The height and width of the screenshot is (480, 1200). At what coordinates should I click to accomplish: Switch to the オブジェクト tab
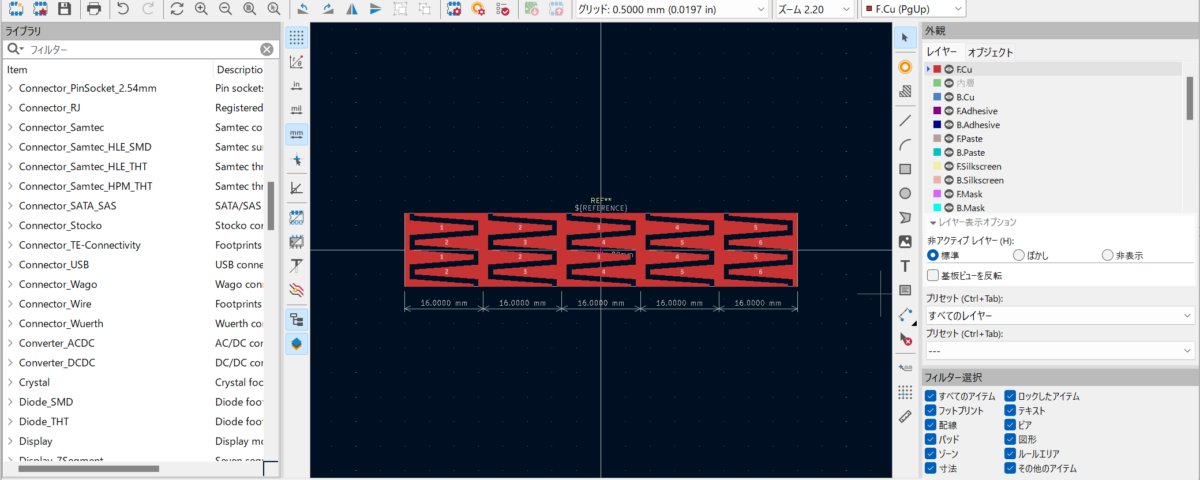pos(990,52)
